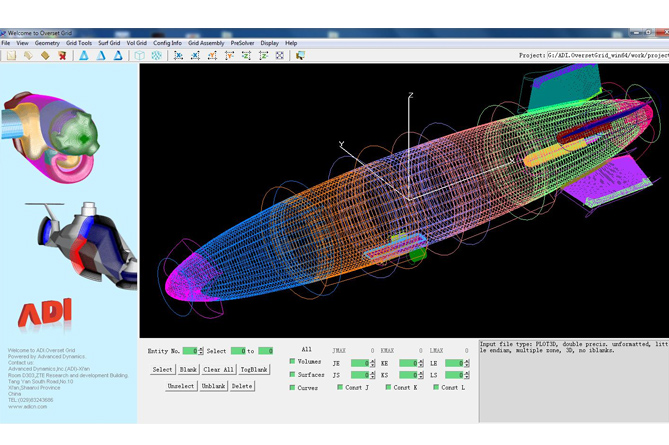The height and width of the screenshot is (445, 669).
Task: Click the JE value input field
Action: [x=361, y=363]
